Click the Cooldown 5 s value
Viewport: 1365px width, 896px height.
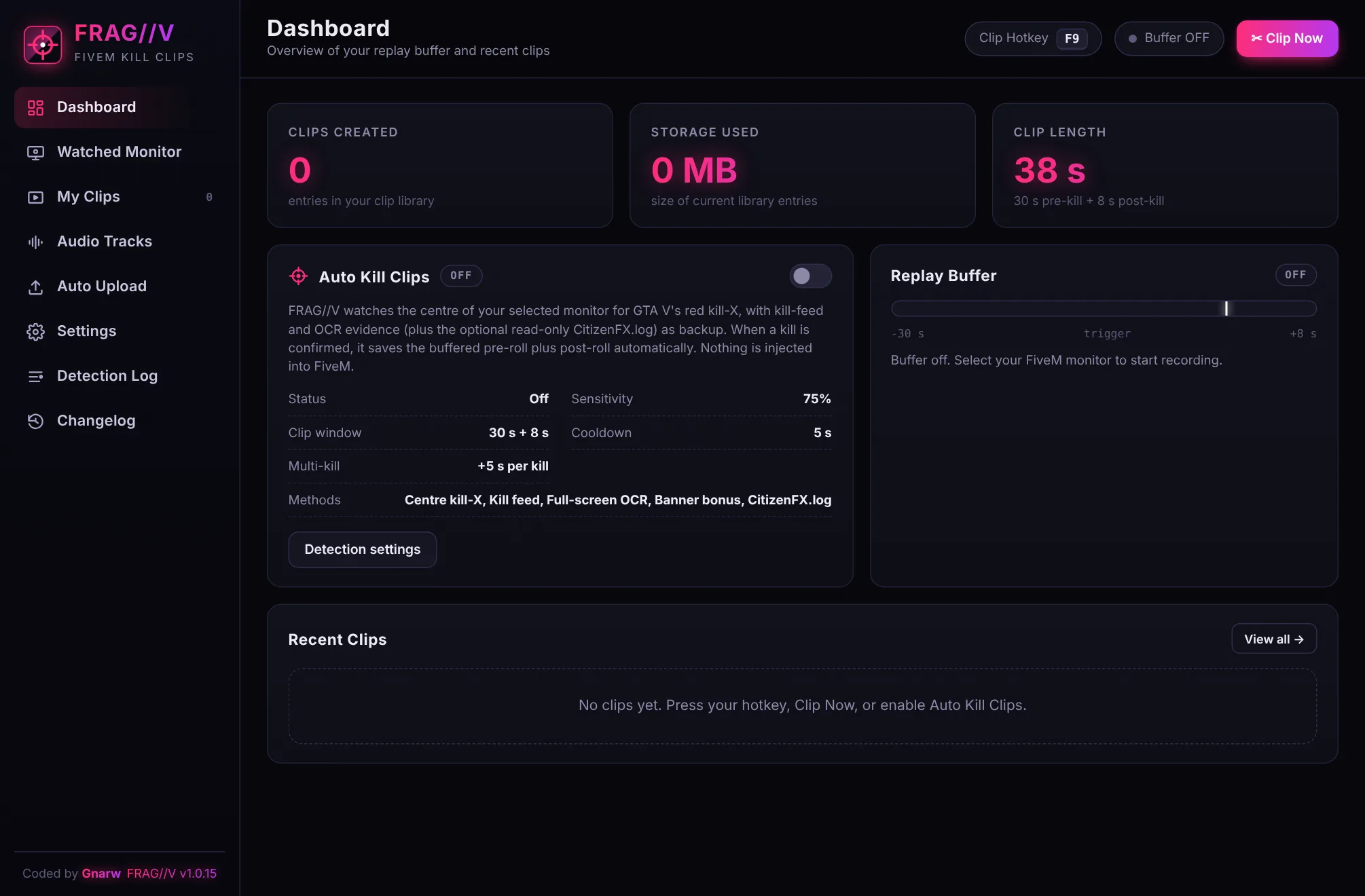(822, 433)
